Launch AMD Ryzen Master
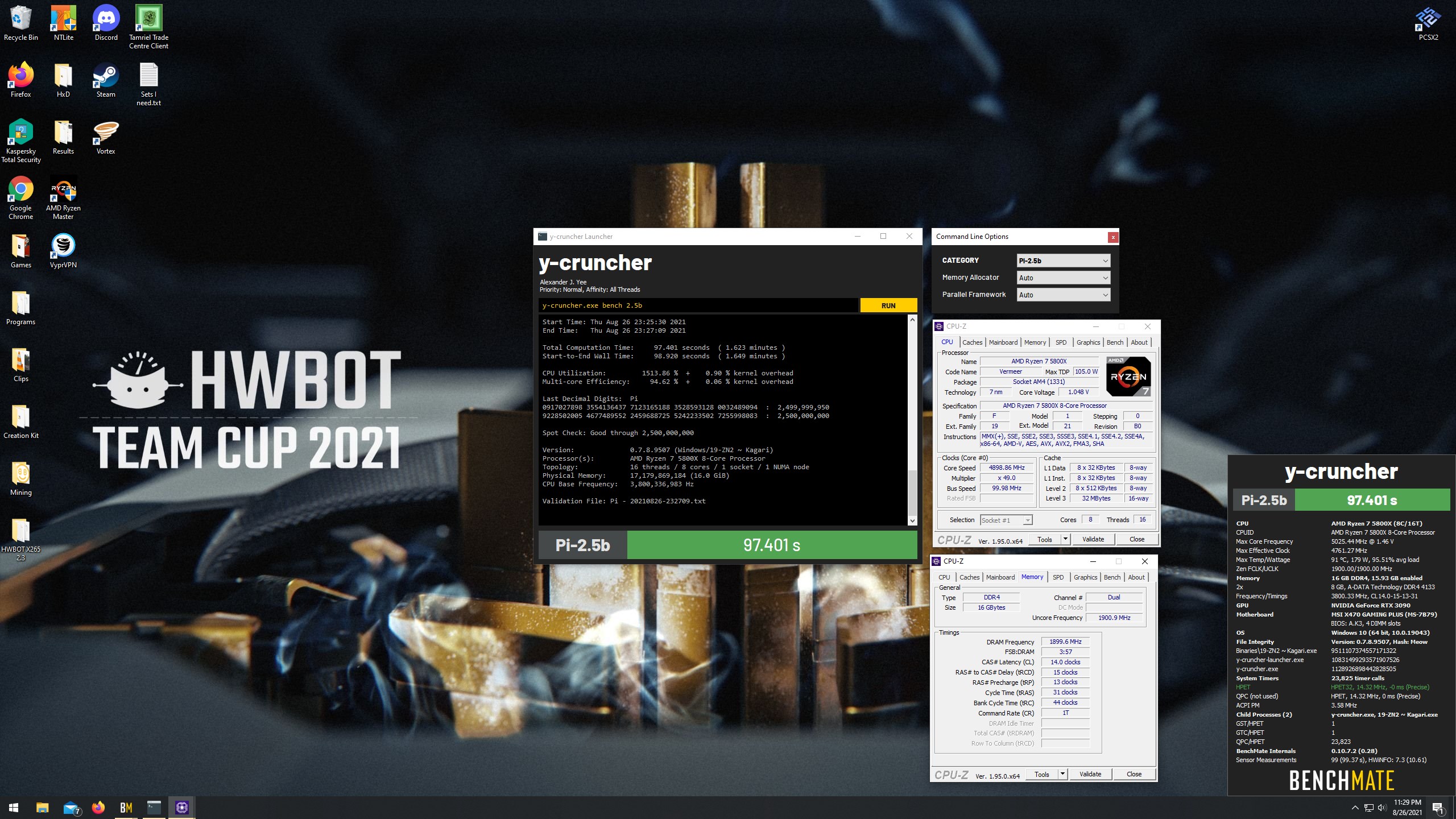The width and height of the screenshot is (1456, 819). (63, 197)
